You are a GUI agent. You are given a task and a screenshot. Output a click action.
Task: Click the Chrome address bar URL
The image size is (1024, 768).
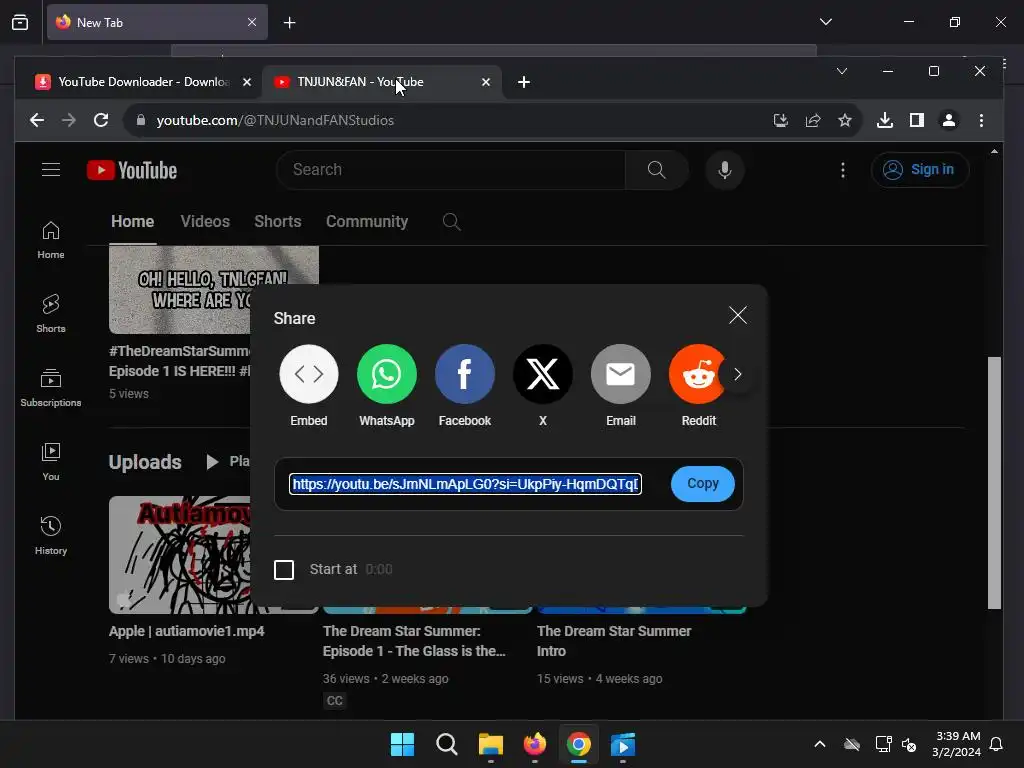[275, 120]
